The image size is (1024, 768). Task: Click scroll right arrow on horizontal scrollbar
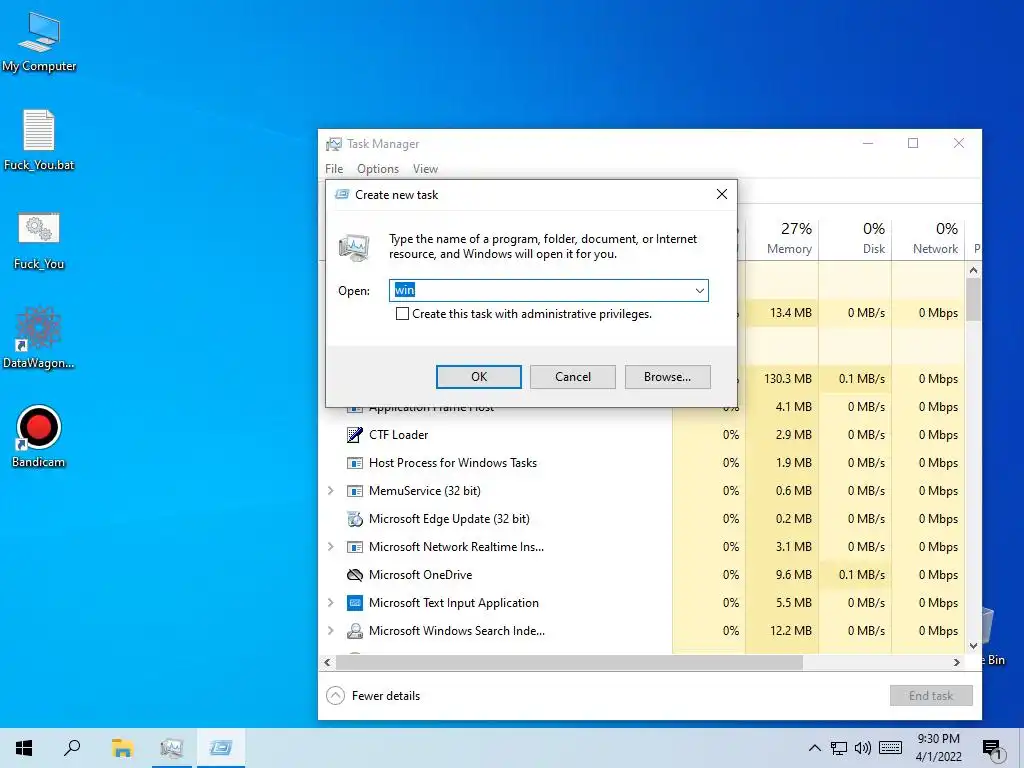(x=957, y=662)
